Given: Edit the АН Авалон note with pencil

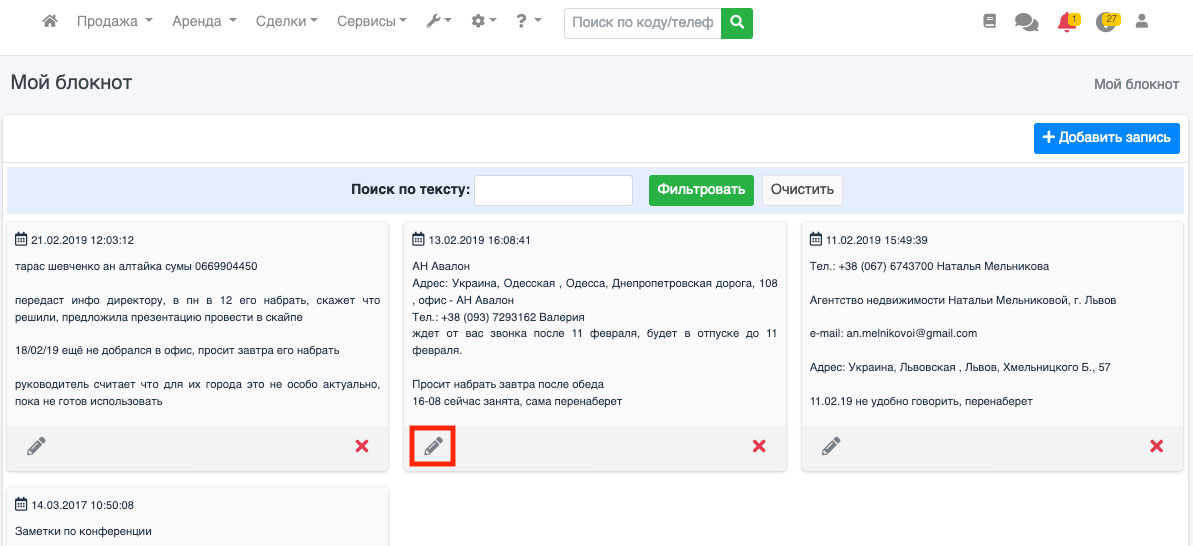Looking at the screenshot, I should [433, 446].
